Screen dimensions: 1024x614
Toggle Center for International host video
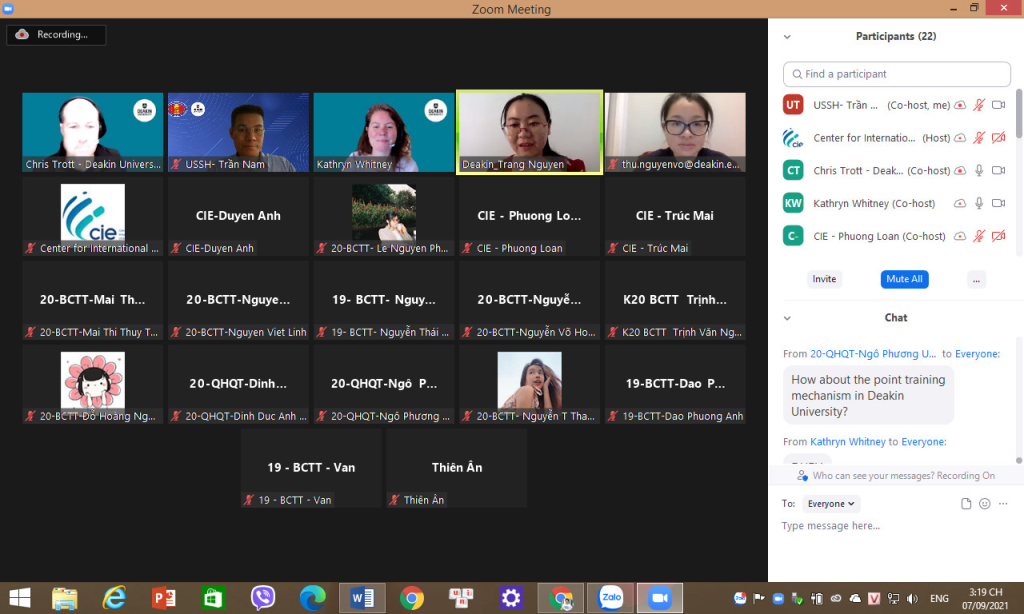pyautogui.click(x=998, y=138)
